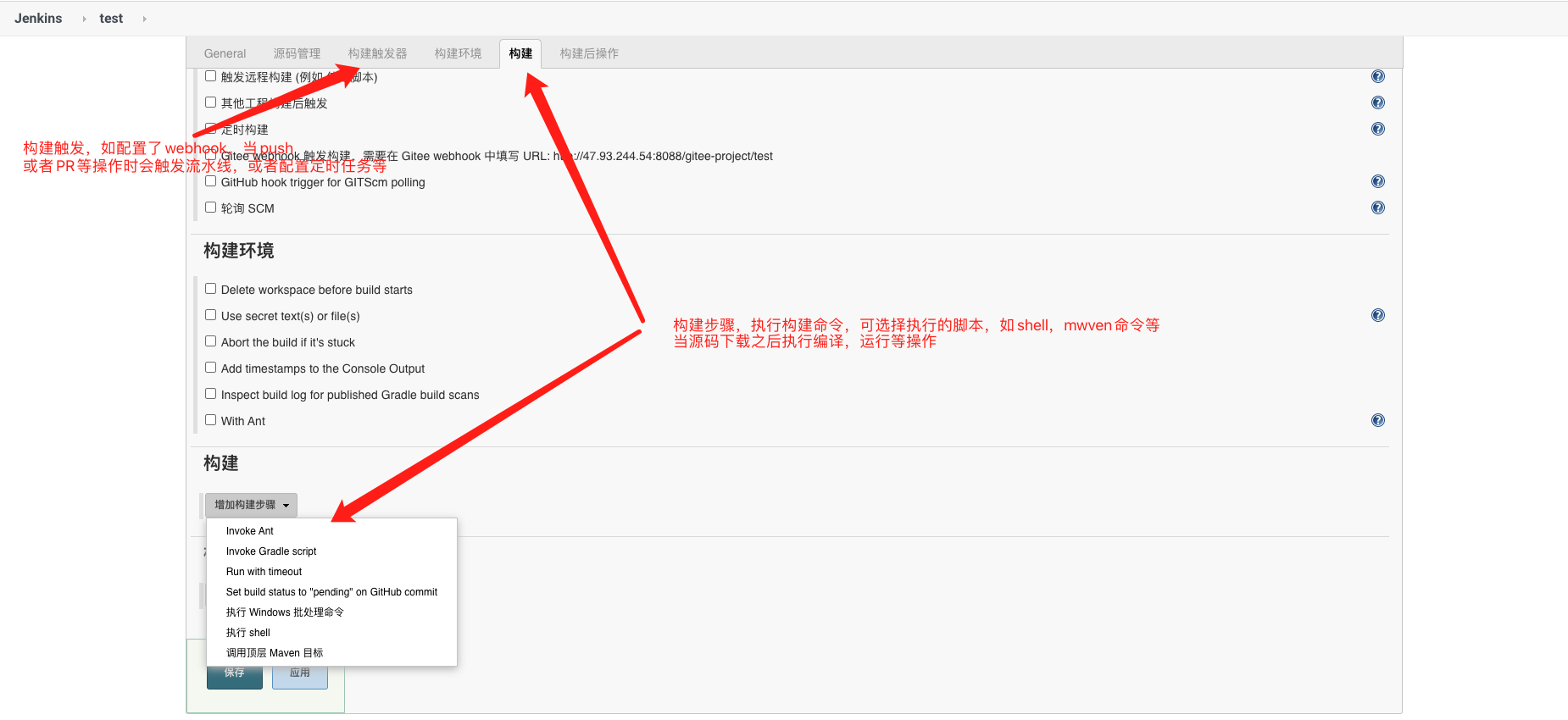This screenshot has width=1568, height=720.
Task: Show help for GitHub hook trigger
Action: coord(1377,181)
